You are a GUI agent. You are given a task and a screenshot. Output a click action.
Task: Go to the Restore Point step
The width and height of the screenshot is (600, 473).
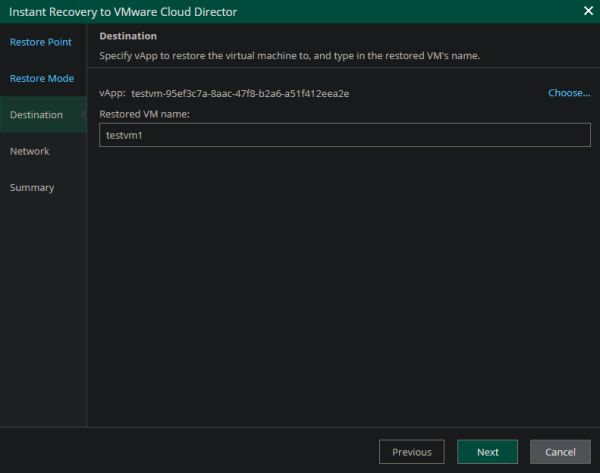[x=41, y=42]
